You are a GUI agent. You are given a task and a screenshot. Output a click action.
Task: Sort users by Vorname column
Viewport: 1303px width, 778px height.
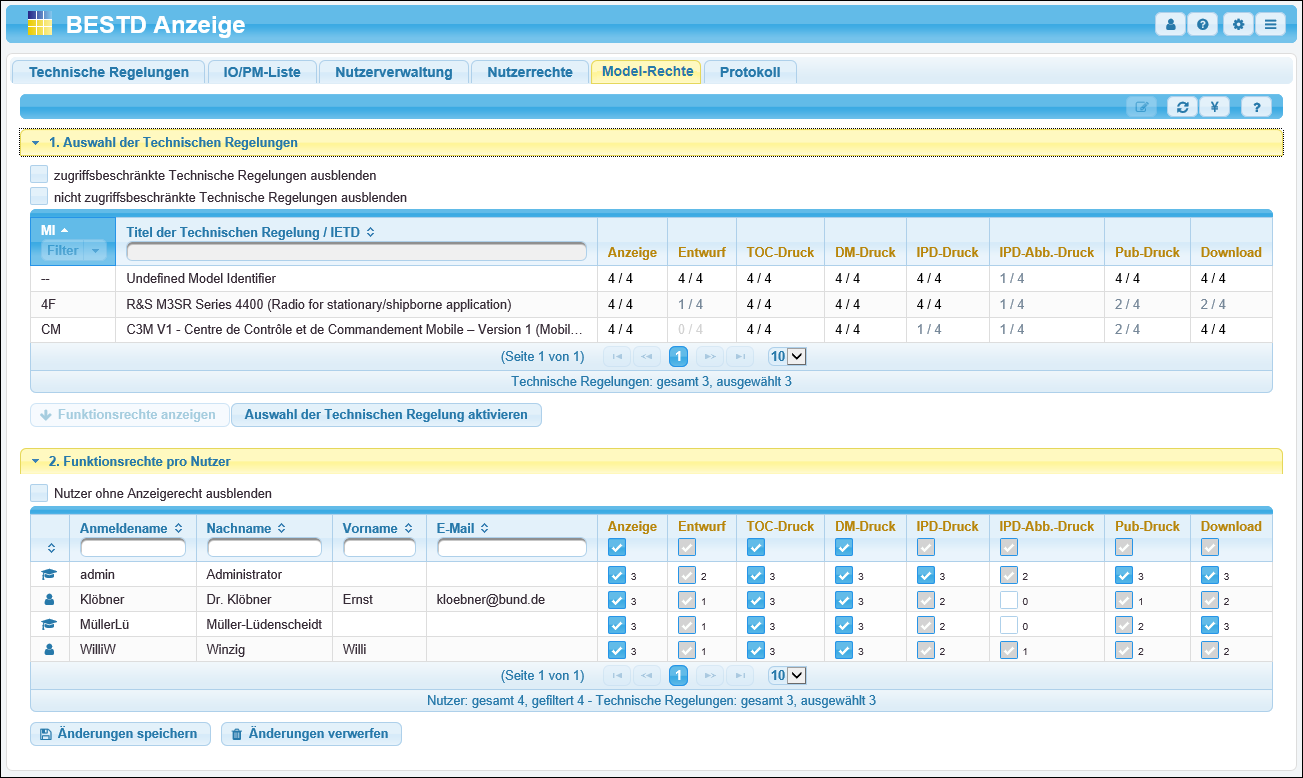coord(409,528)
